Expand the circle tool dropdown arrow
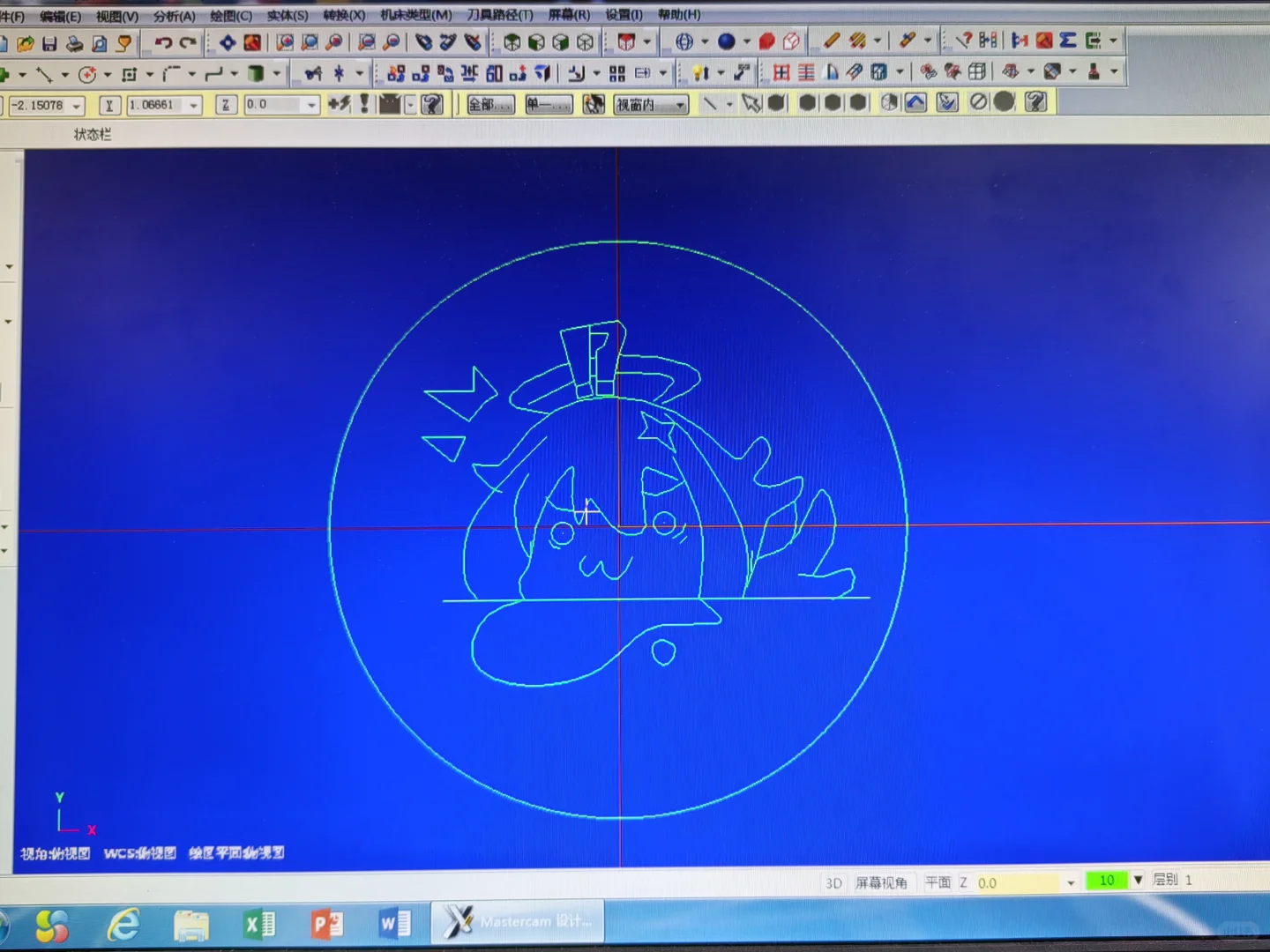Image resolution: width=1270 pixels, height=952 pixels. (x=108, y=75)
